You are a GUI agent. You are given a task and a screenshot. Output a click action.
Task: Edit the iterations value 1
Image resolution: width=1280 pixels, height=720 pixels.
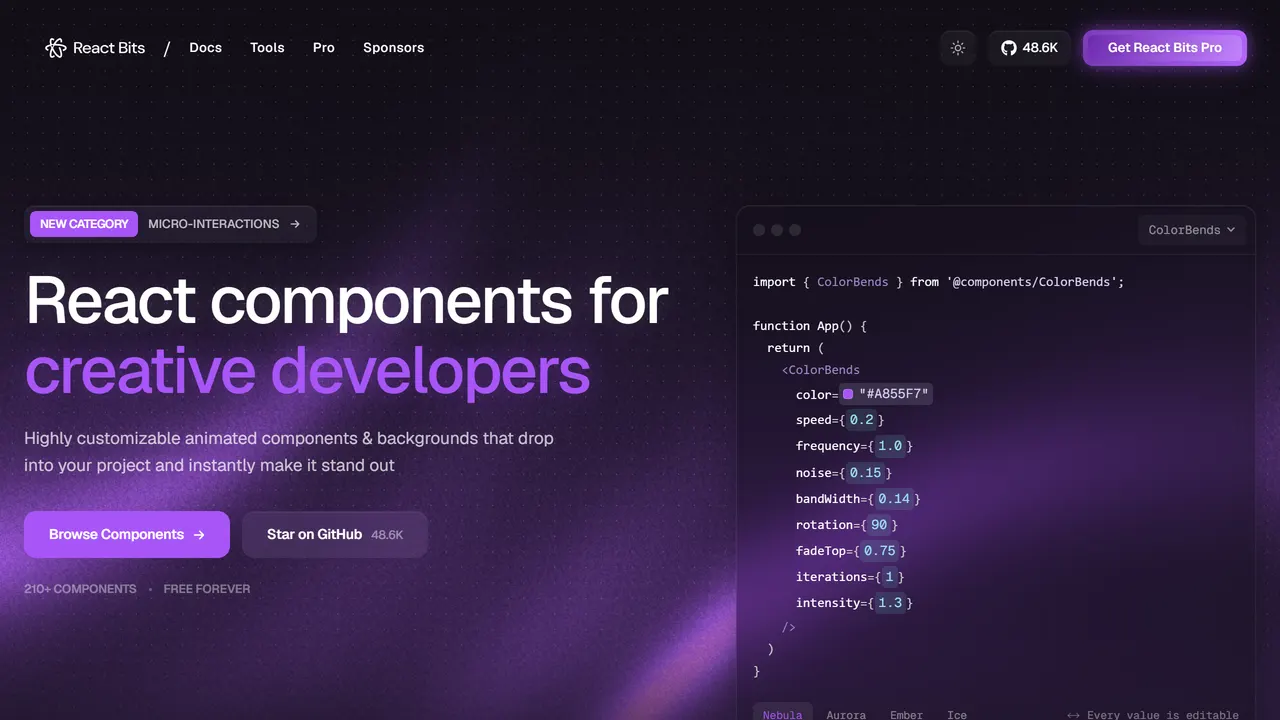(x=890, y=576)
